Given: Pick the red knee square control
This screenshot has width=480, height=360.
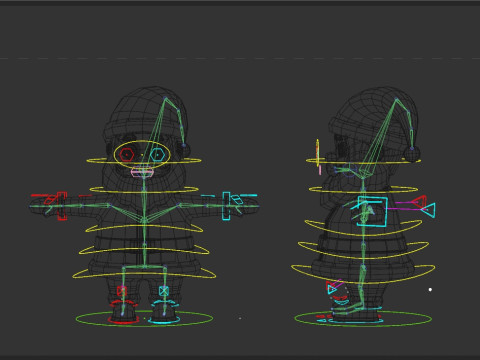Looking at the screenshot, I should coord(122,291).
